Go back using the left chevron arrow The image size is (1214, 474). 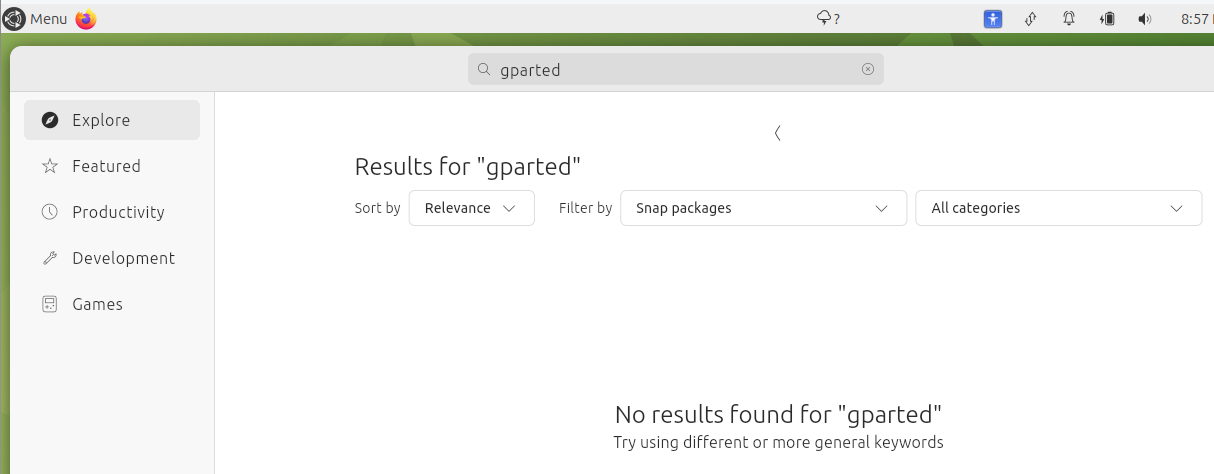click(x=777, y=133)
